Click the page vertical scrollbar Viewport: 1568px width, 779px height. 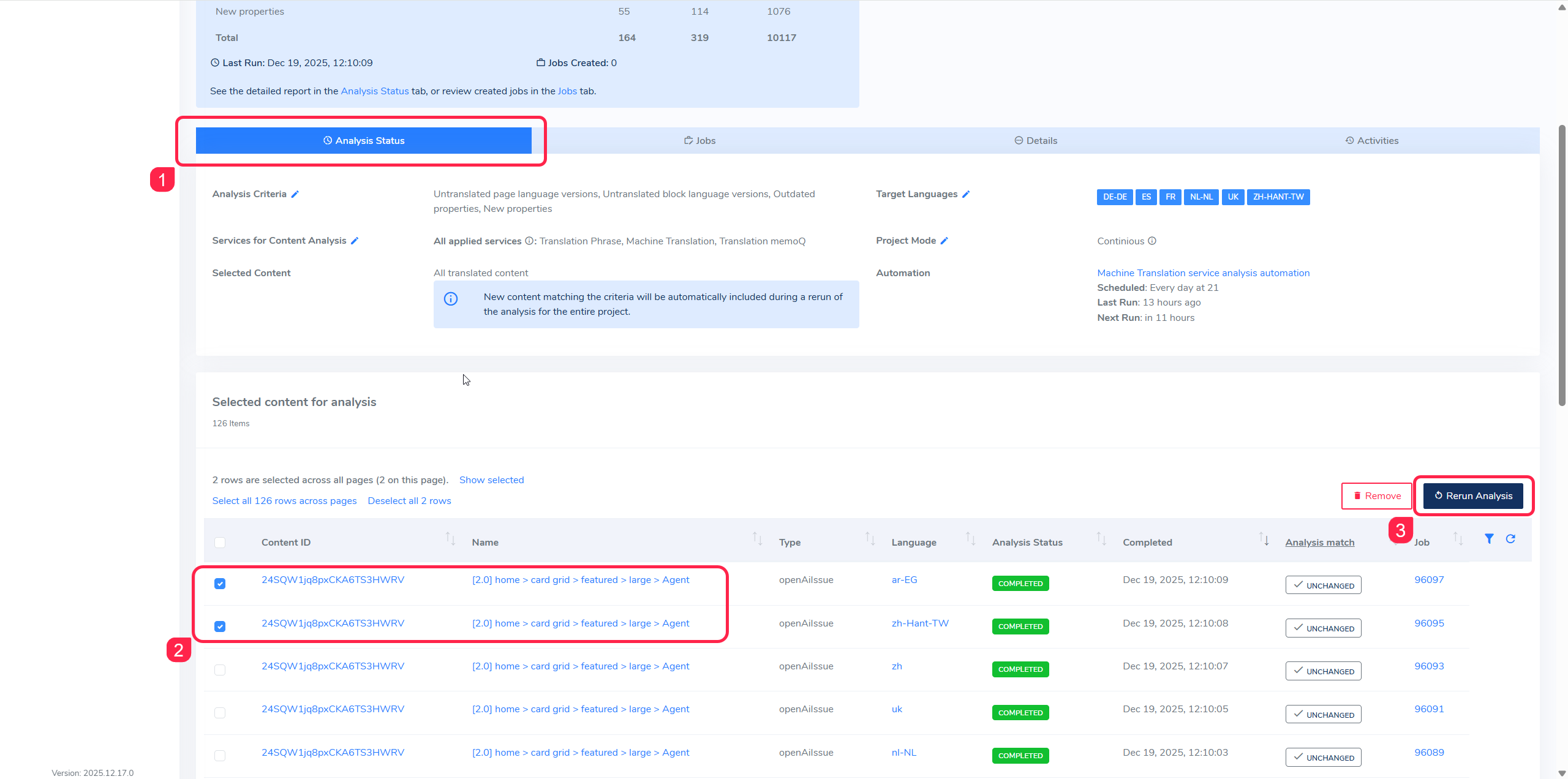coord(1562,265)
